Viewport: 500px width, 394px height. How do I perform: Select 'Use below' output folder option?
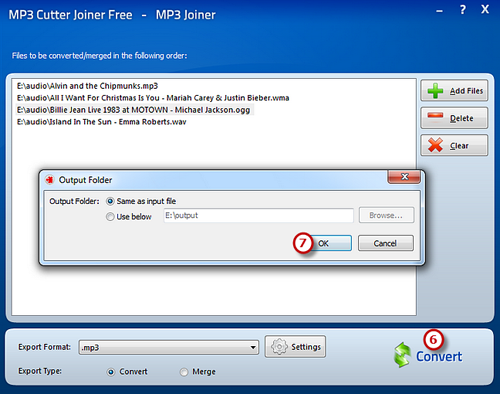point(110,217)
